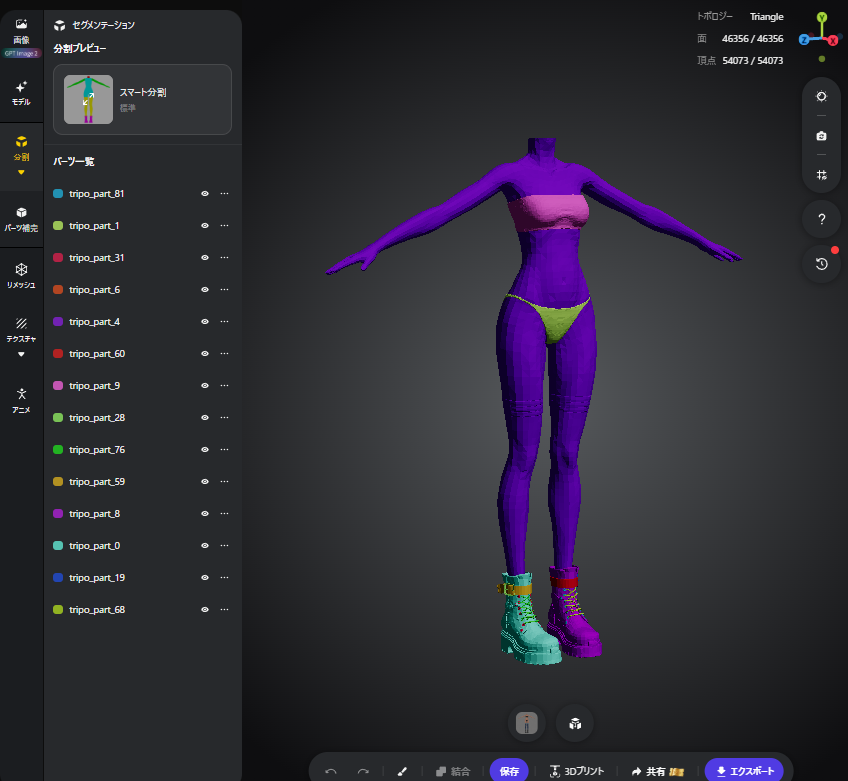Viewport: 848px width, 781px height.
Task: Open more options for tripo_part_81
Action: coord(224,194)
